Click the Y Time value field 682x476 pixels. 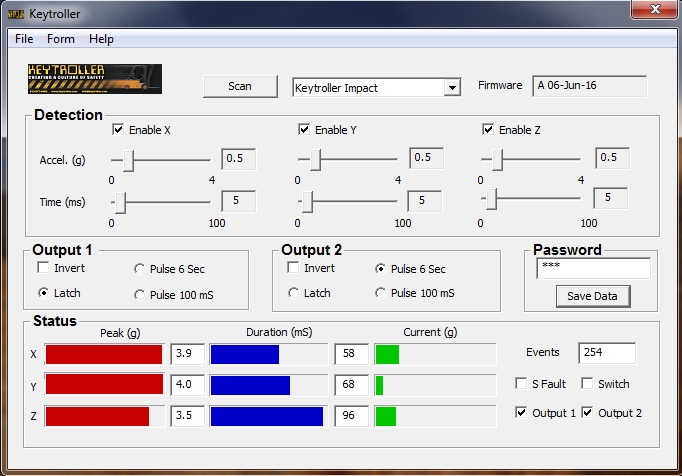(424, 201)
